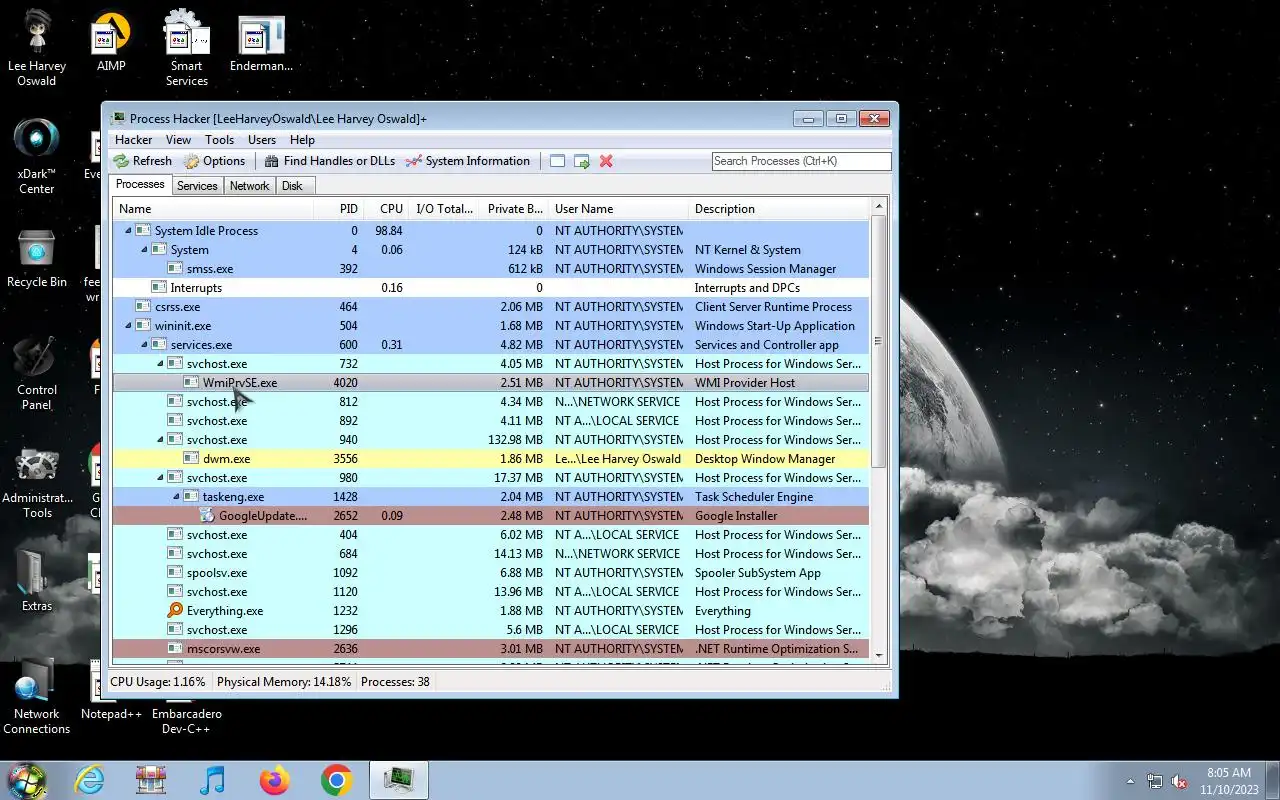Click the Process Hacker taskbar button
1280x800 pixels.
click(x=399, y=780)
